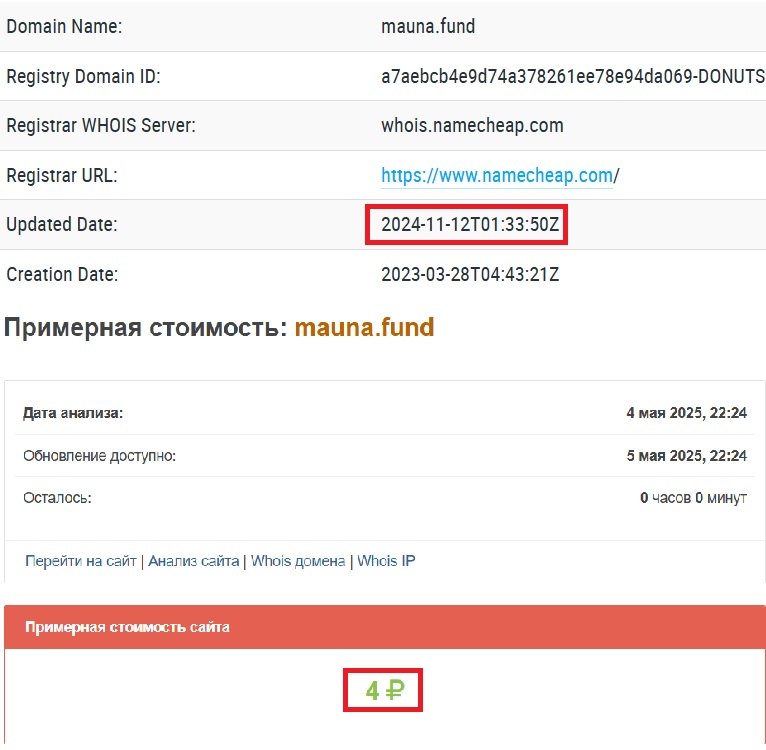Click the Registry Domain ID value

pyautogui.click(x=573, y=77)
